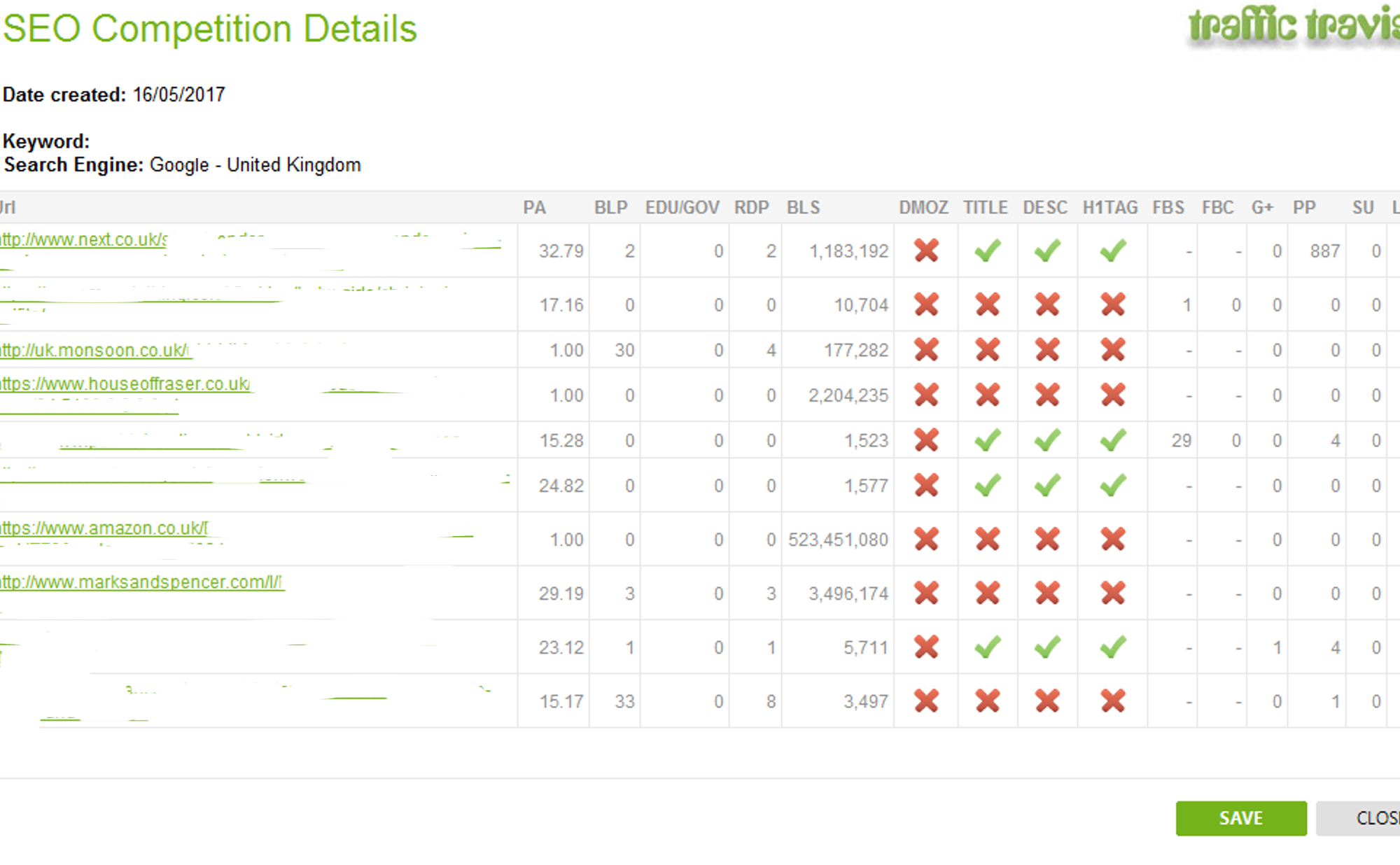The height and width of the screenshot is (865, 1400).
Task: Click the BLP column header
Action: pyautogui.click(x=610, y=207)
